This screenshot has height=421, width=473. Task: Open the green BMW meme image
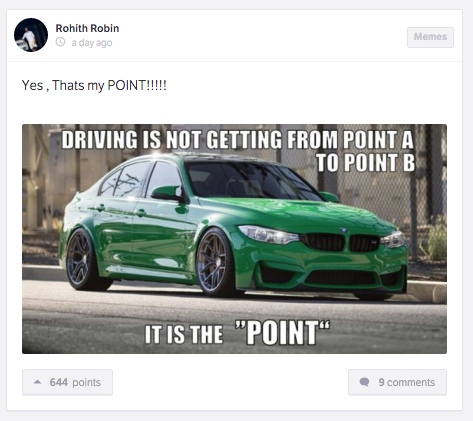click(234, 239)
